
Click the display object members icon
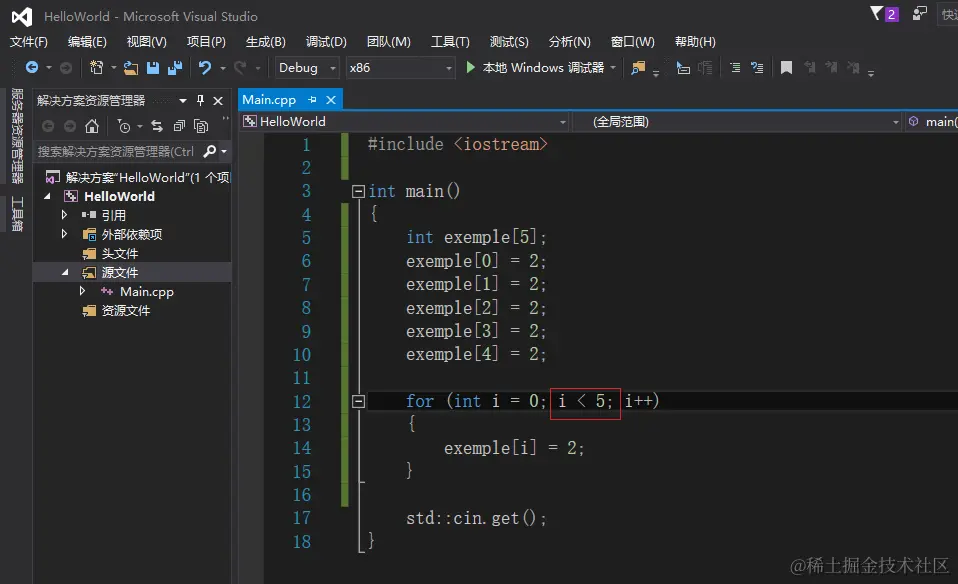pos(683,68)
